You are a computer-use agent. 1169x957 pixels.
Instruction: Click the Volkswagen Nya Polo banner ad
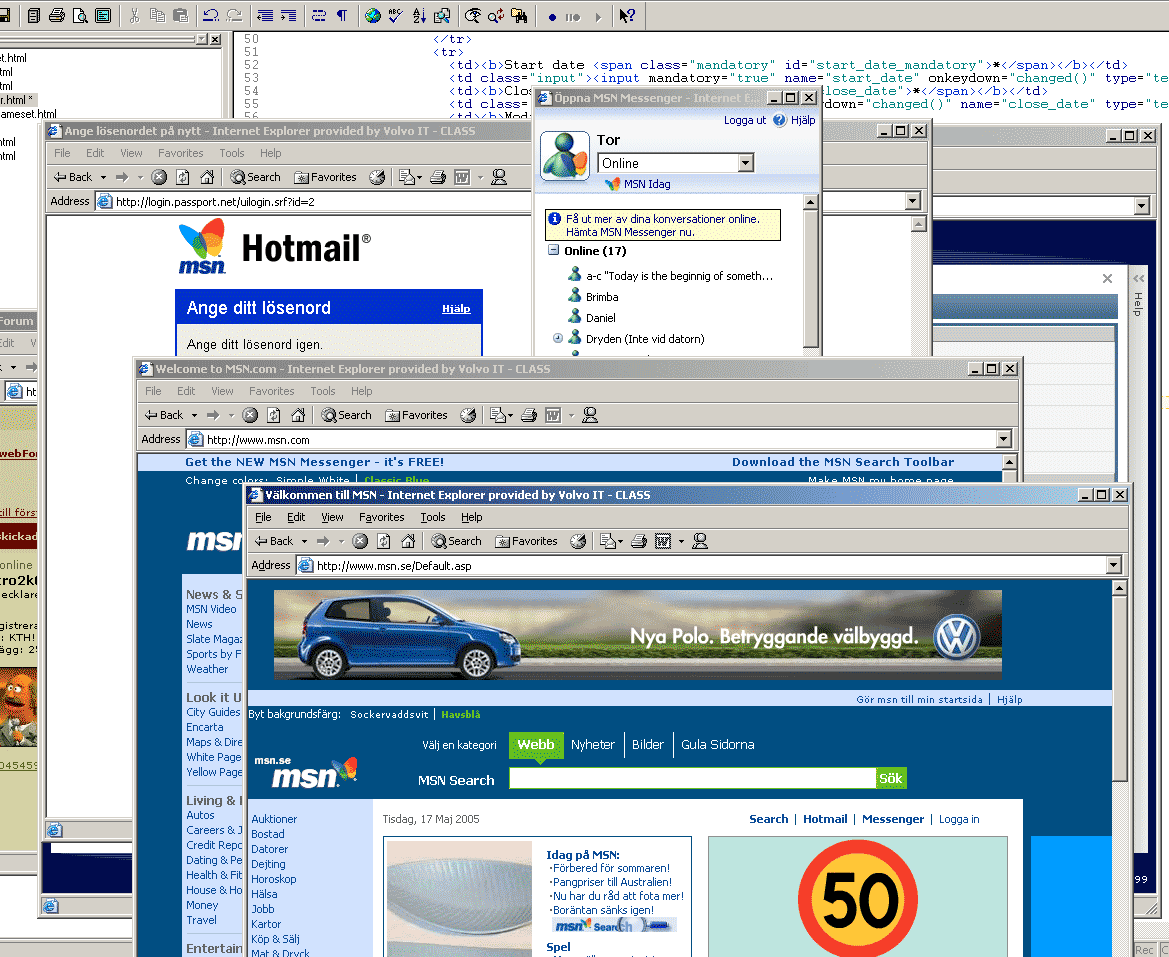(x=637, y=635)
